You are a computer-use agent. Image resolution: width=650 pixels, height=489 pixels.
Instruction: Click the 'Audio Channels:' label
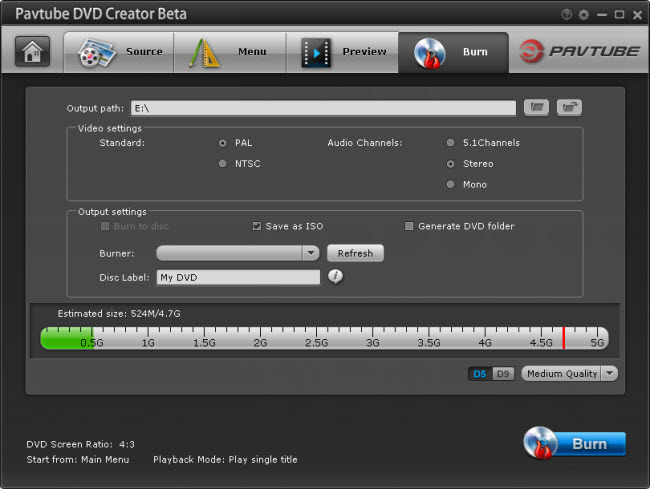365,143
